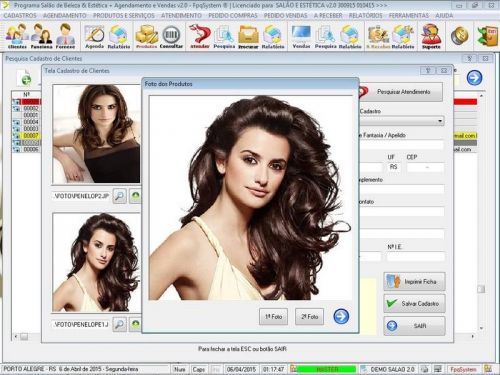The image size is (500, 375).
Task: Click the Imprimir Ficha button
Action: tap(414, 281)
